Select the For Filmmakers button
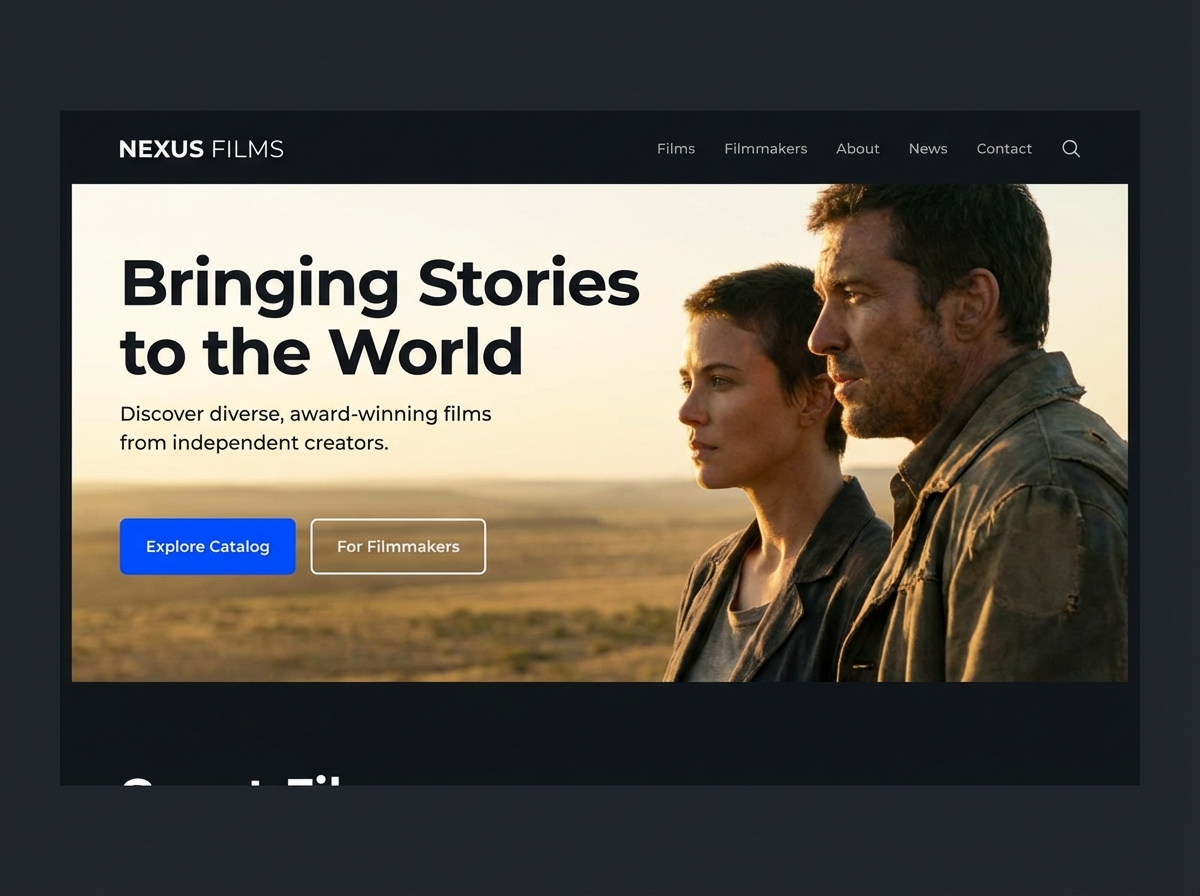This screenshot has width=1200, height=896. [x=398, y=546]
